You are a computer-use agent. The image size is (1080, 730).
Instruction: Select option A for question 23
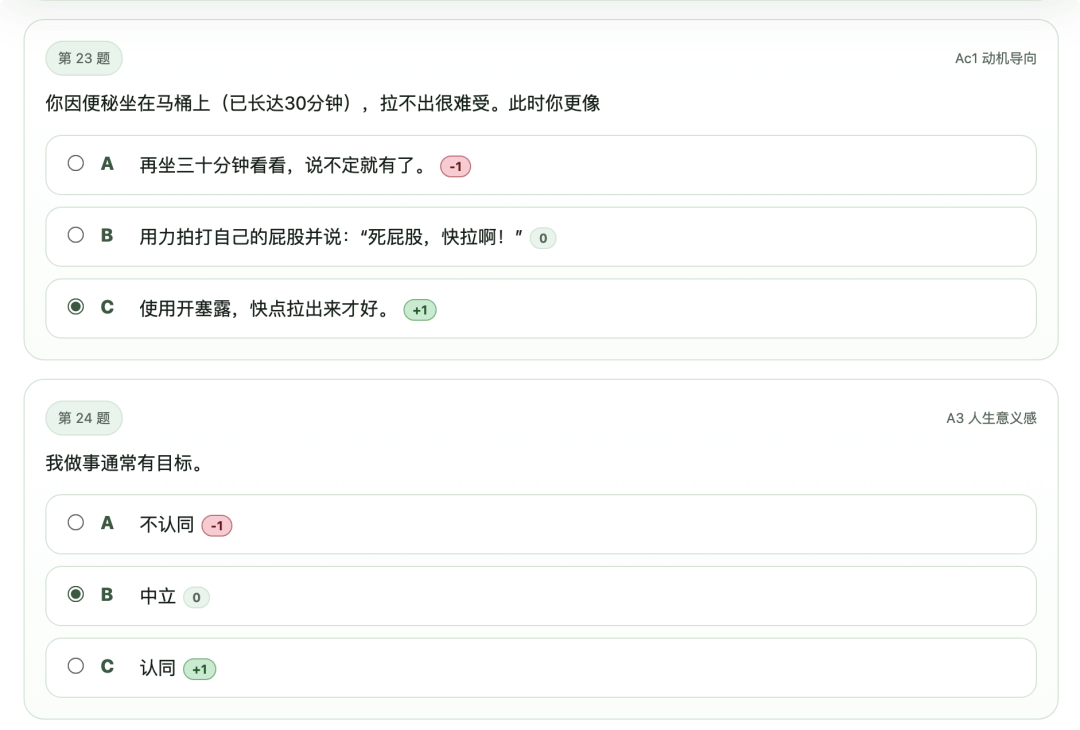coord(75,163)
